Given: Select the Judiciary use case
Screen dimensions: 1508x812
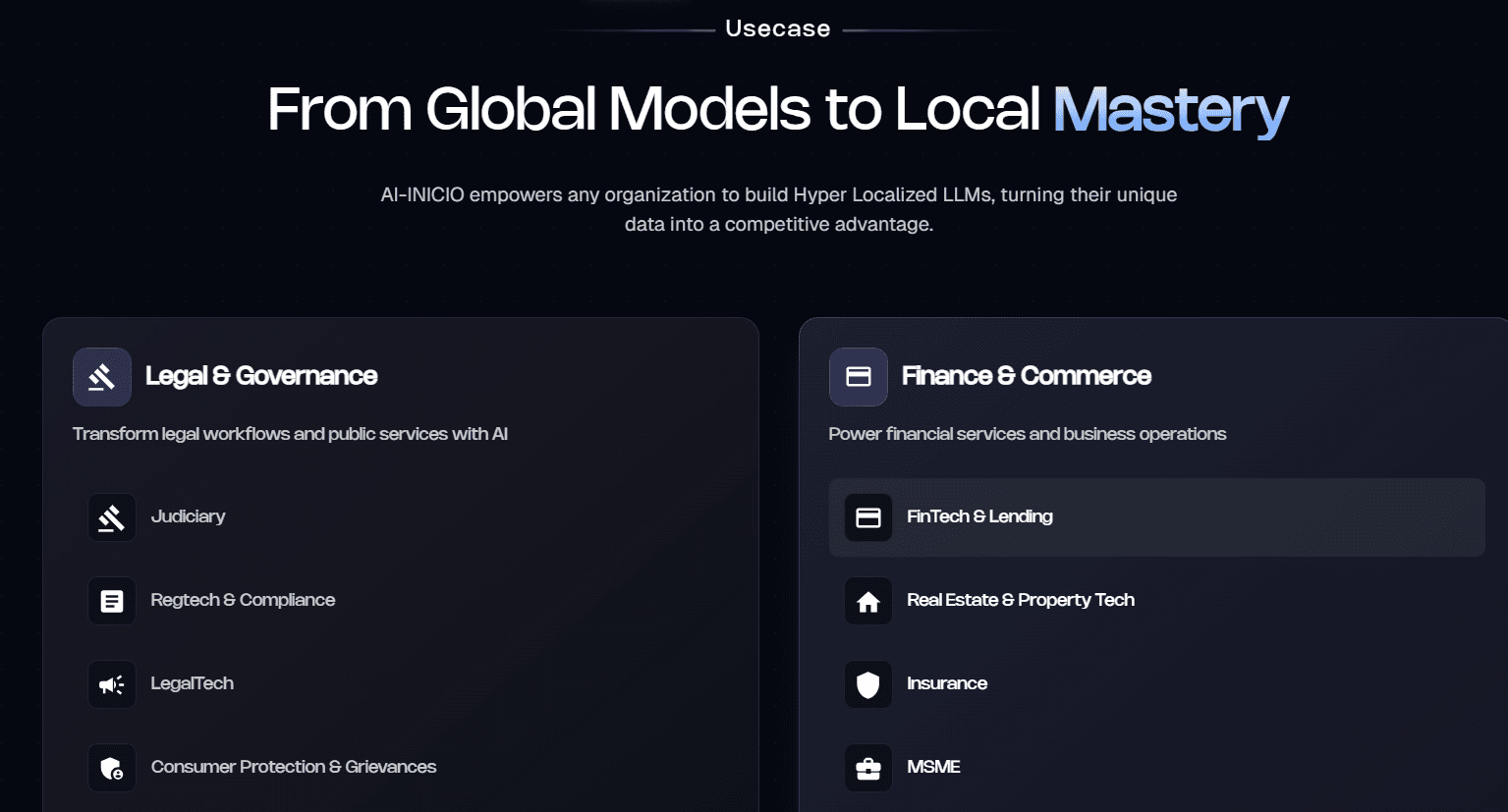Looking at the screenshot, I should click(x=188, y=516).
